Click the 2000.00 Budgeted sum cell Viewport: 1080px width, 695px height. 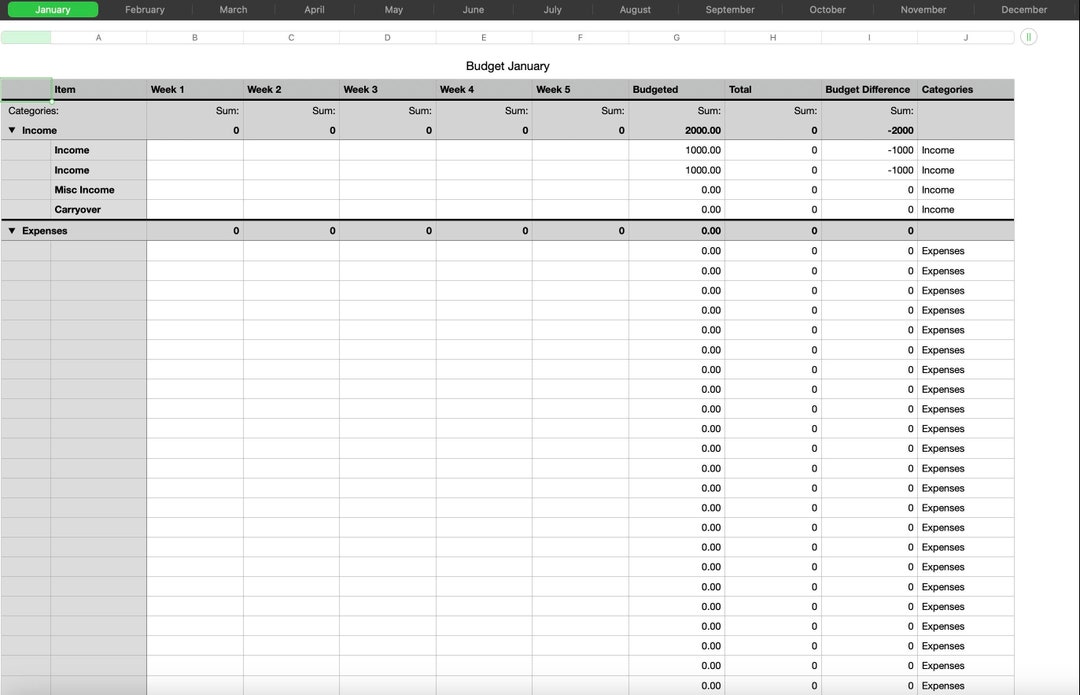(x=676, y=130)
